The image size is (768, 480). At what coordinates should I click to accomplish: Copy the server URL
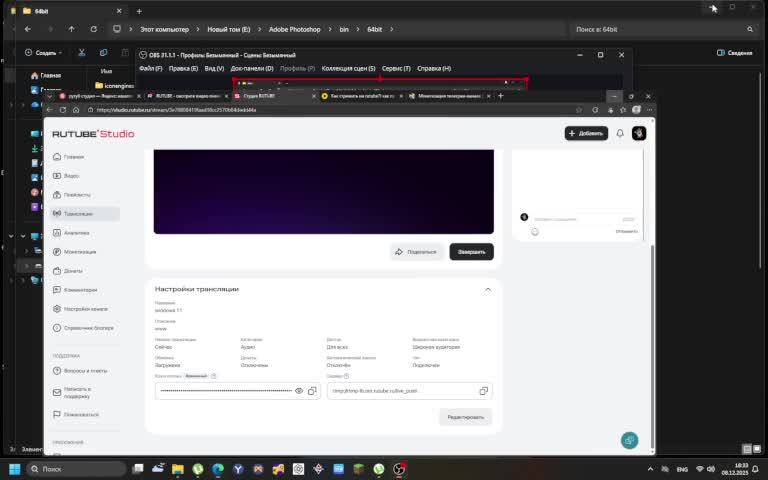[x=483, y=391]
